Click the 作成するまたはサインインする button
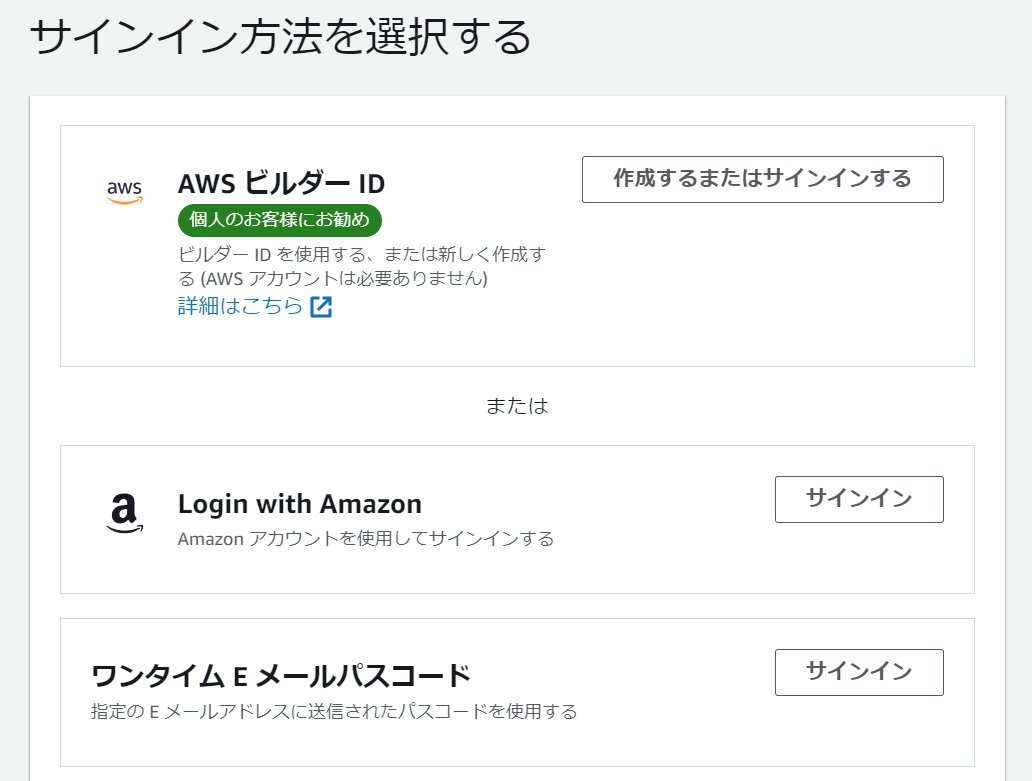 point(762,179)
